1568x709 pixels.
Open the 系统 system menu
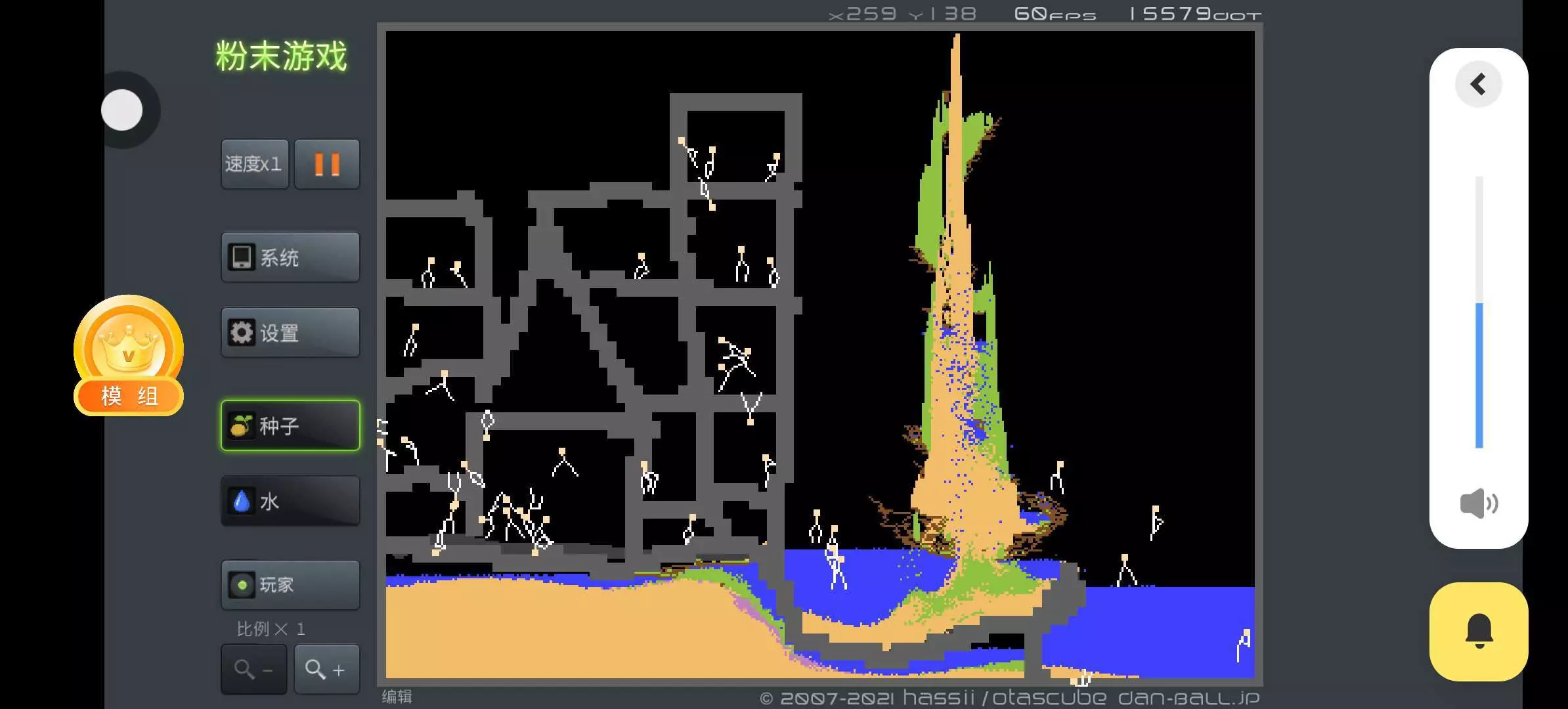pos(290,257)
